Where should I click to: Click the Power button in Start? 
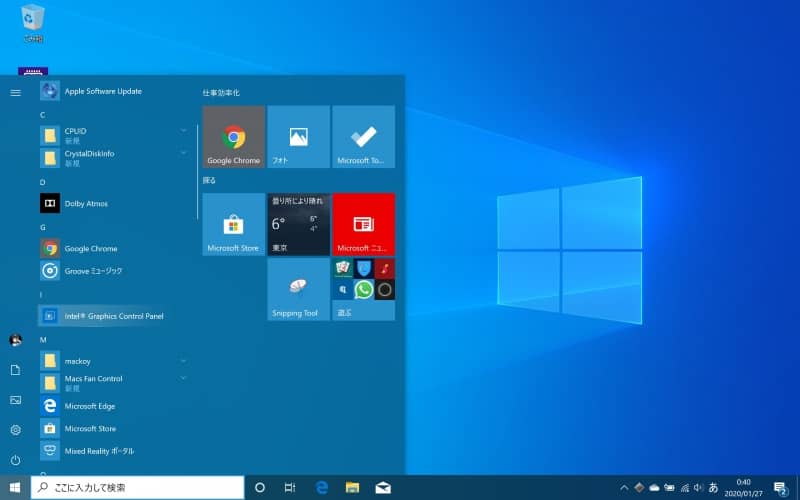point(15,460)
